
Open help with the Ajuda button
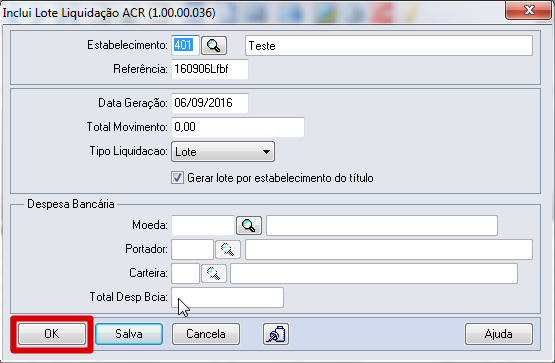pyautogui.click(x=499, y=334)
